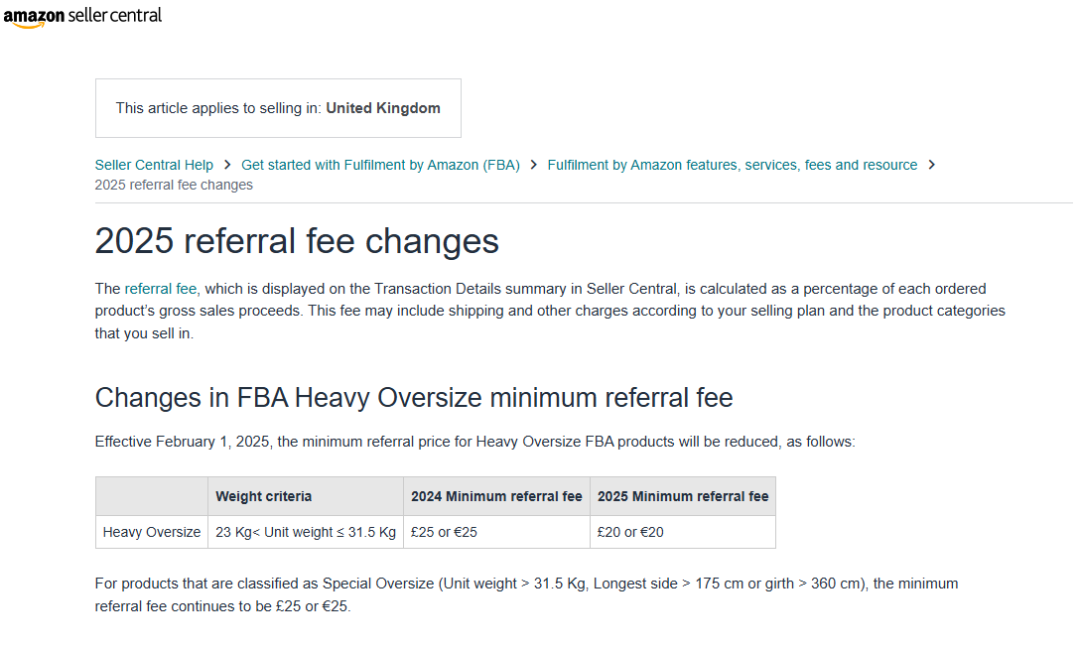
Task: Click the chevron preceding the Fulfilment by Amazon features breadcrumb
Action: click(534, 165)
